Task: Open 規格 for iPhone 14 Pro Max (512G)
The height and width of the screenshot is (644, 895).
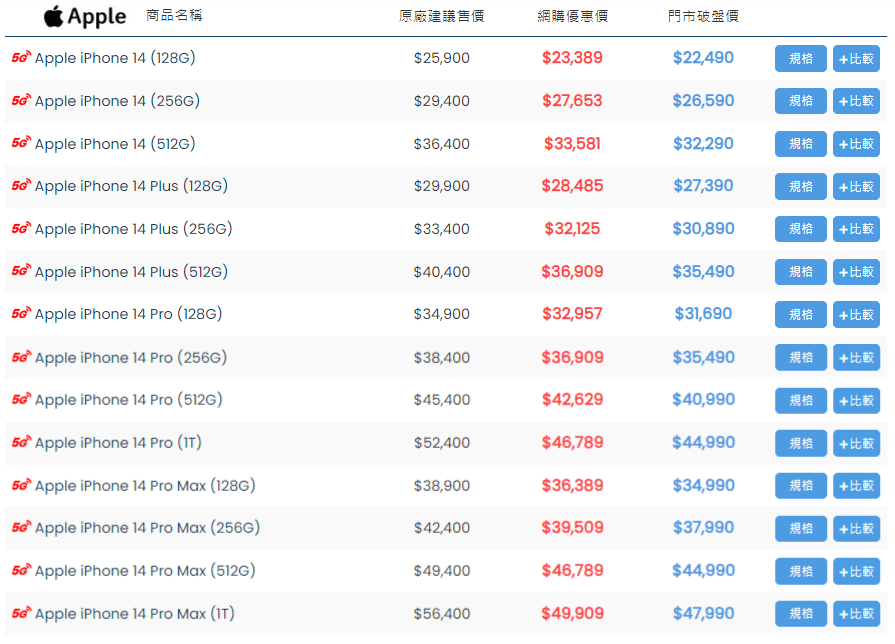Action: click(800, 571)
